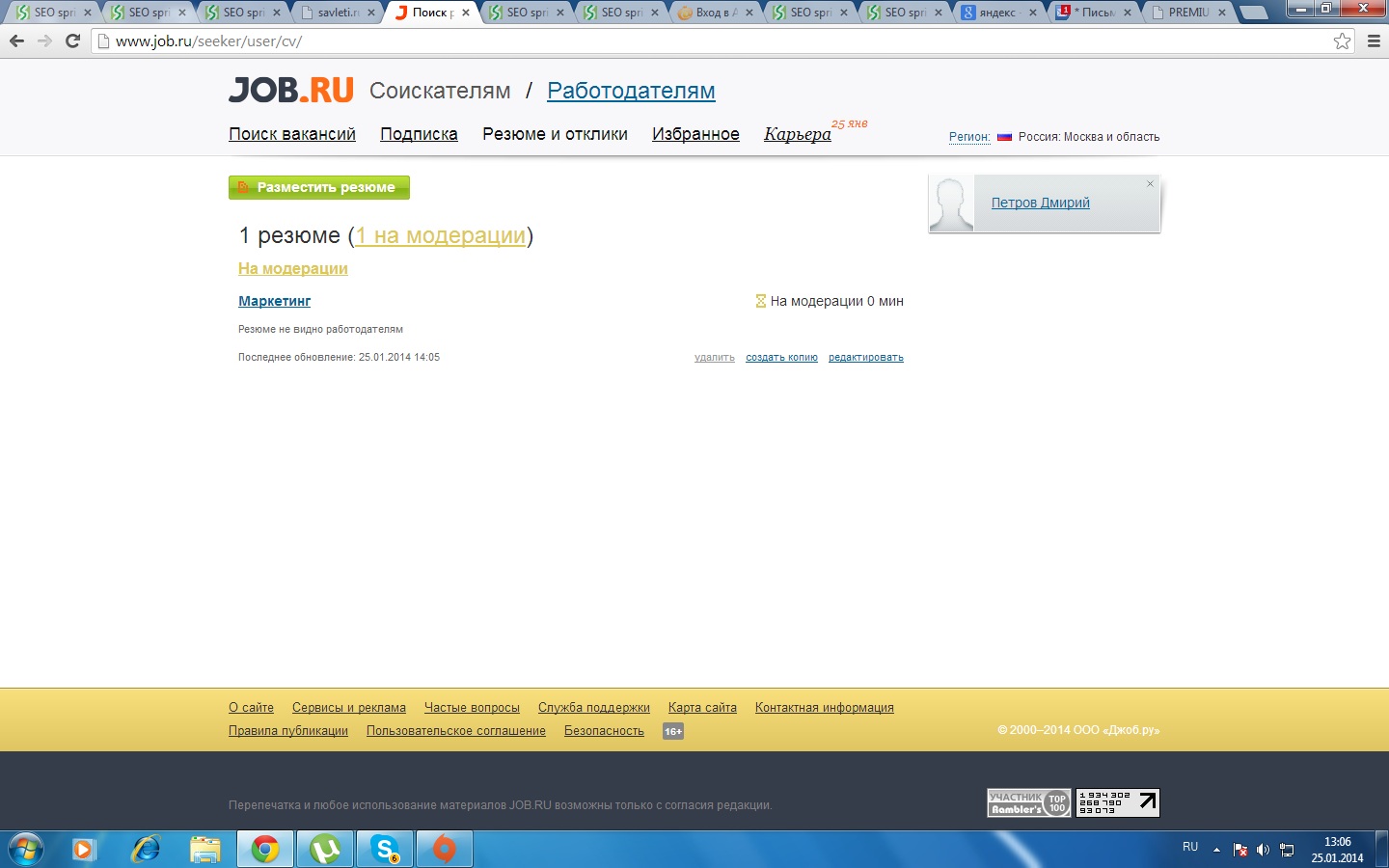Click the LiveInternet counter badge
This screenshot has width=1389, height=868.
[1118, 802]
